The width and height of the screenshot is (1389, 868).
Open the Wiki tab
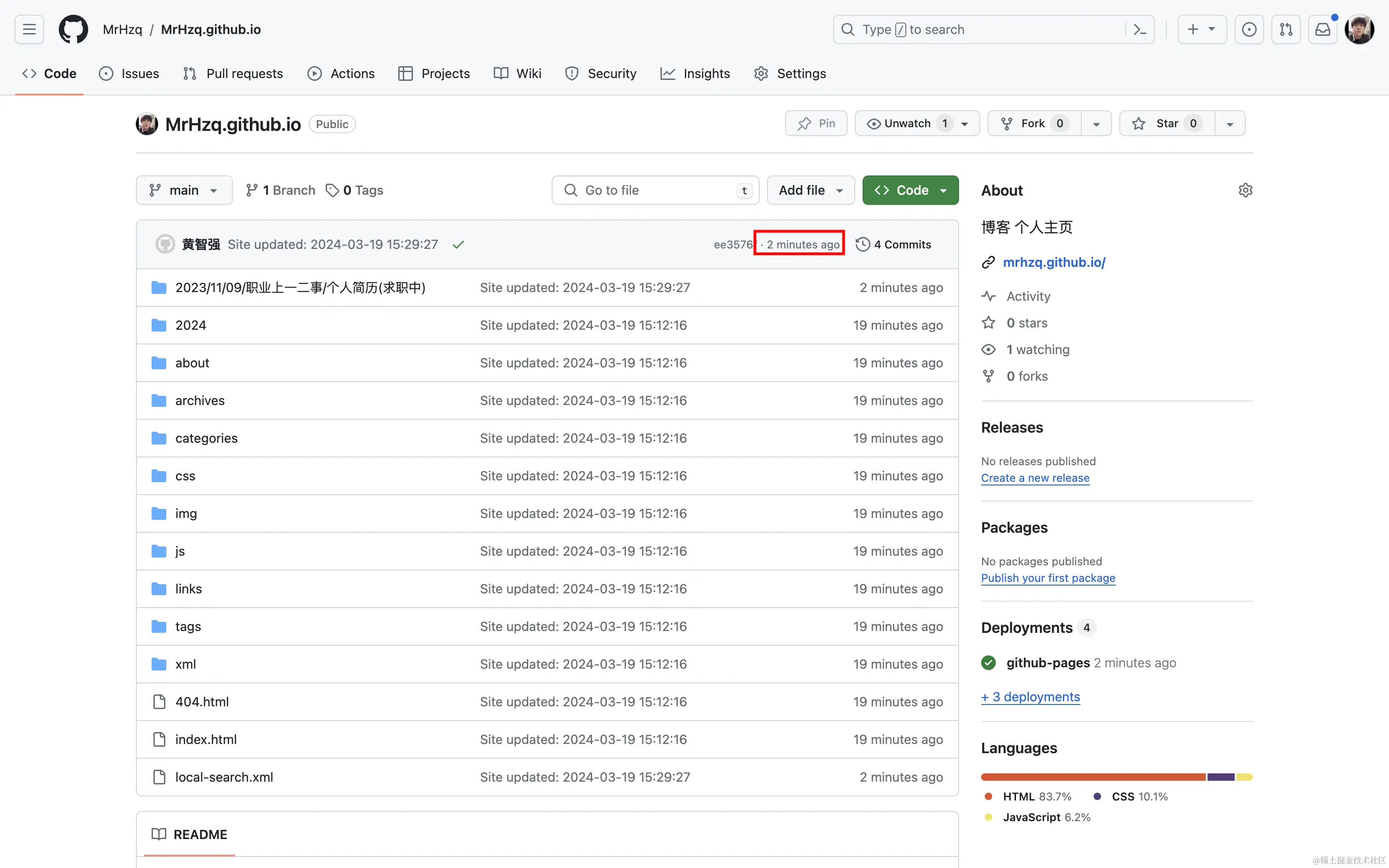pyautogui.click(x=517, y=73)
